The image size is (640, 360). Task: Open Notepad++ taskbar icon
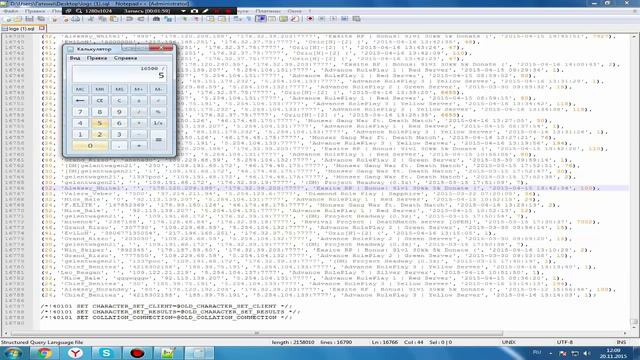click(x=168, y=353)
